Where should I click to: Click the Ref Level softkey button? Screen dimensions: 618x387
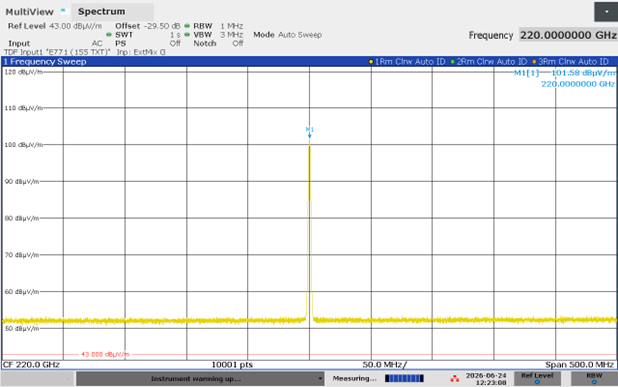point(537,378)
